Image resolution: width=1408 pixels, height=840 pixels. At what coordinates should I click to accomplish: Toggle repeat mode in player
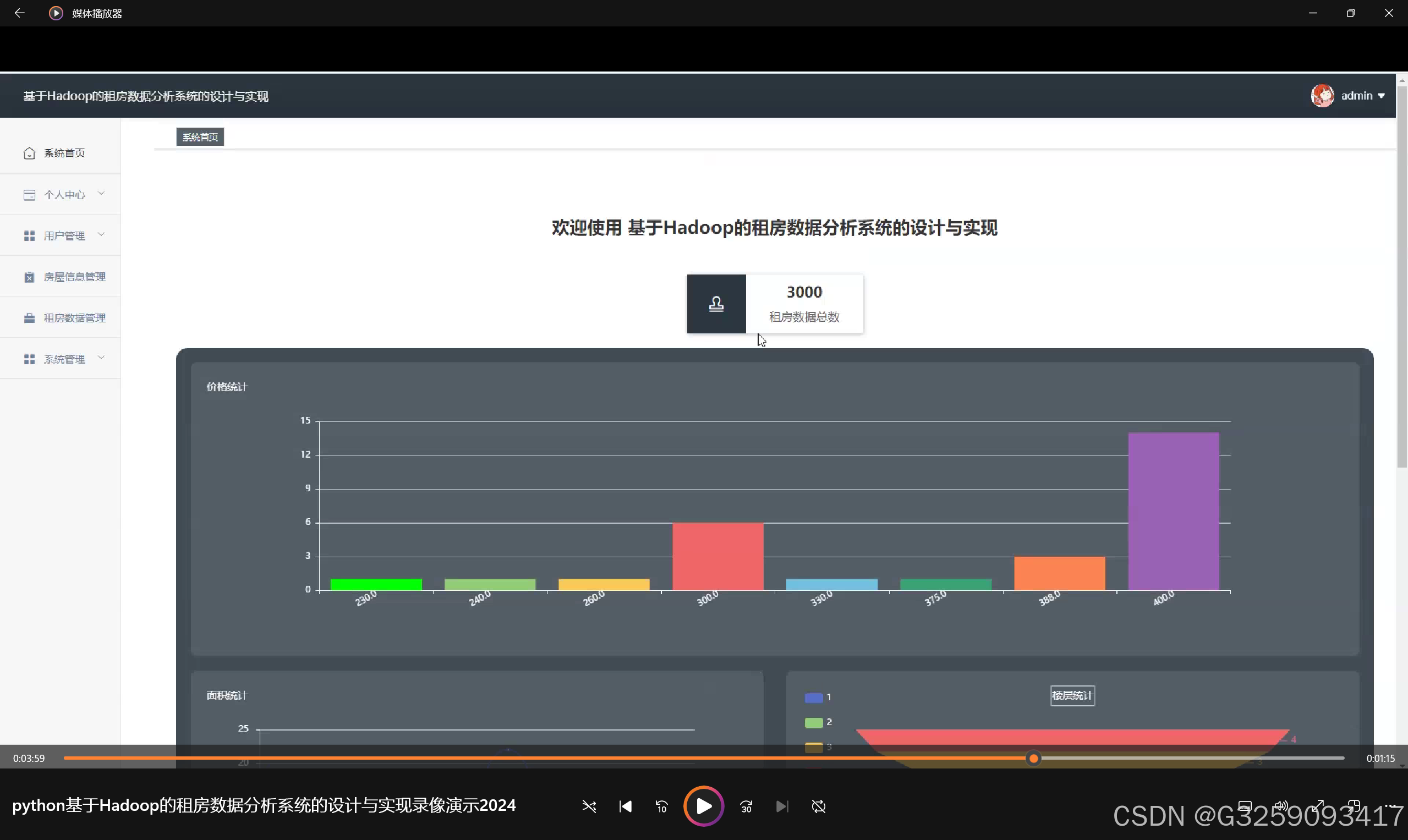[819, 806]
